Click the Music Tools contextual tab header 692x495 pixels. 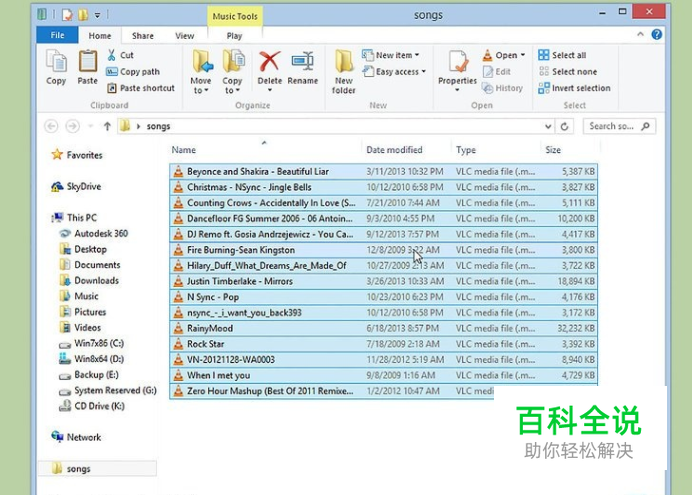point(235,16)
